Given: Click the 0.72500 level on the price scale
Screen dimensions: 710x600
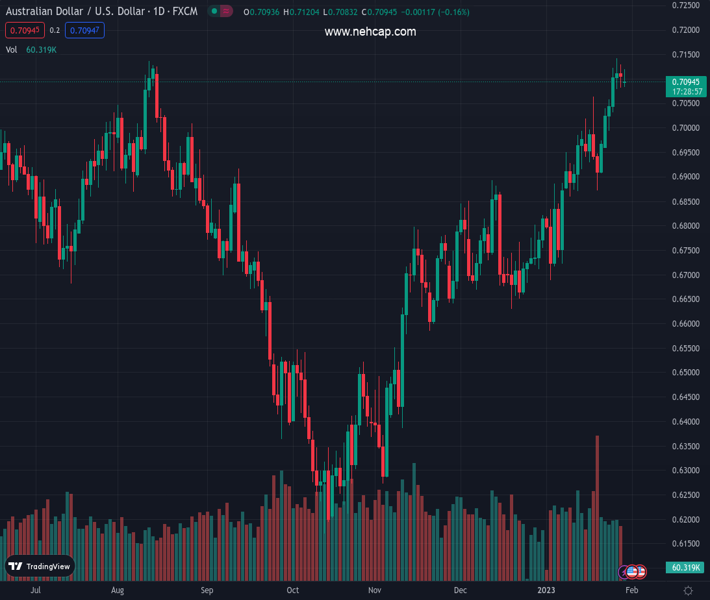Looking at the screenshot, I should [x=686, y=6].
